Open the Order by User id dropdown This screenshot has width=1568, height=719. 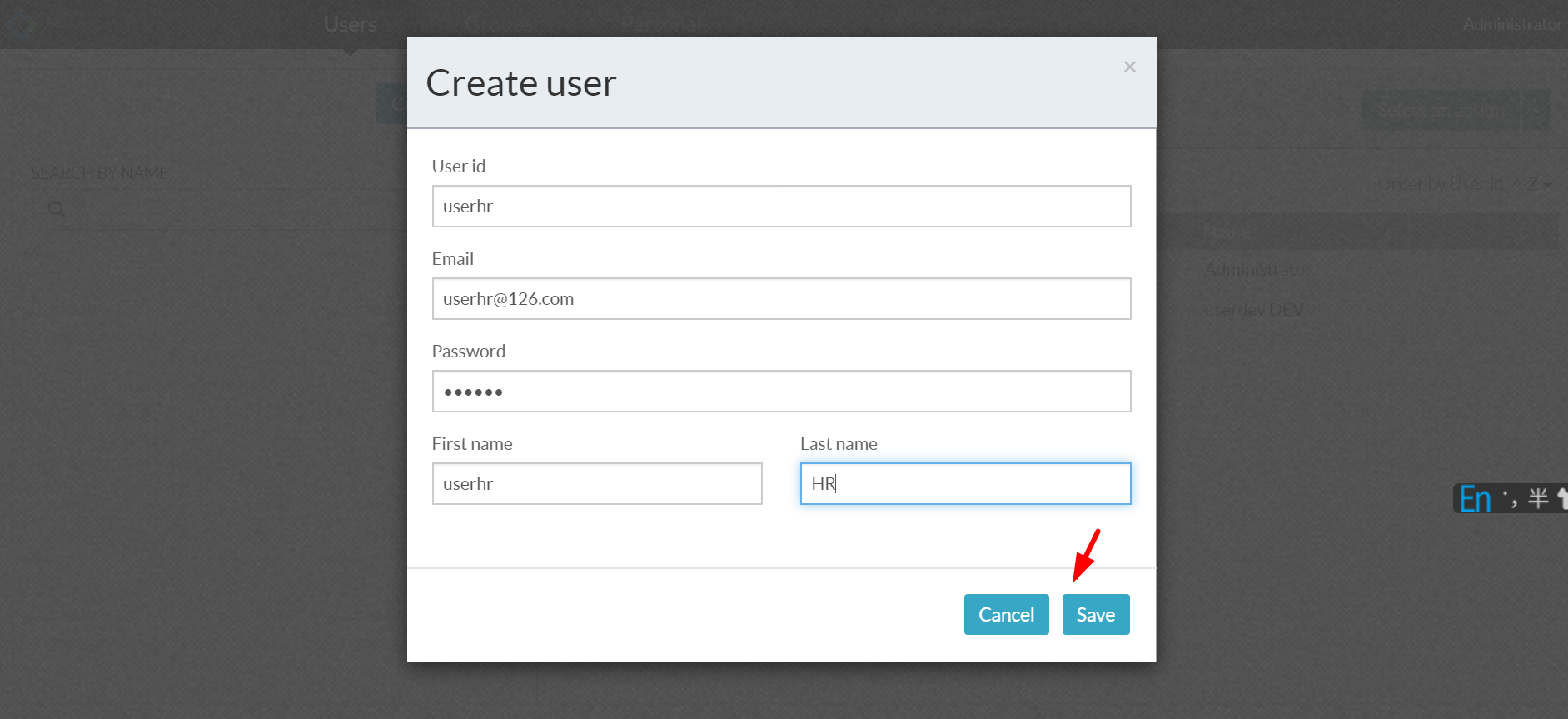tap(1463, 183)
